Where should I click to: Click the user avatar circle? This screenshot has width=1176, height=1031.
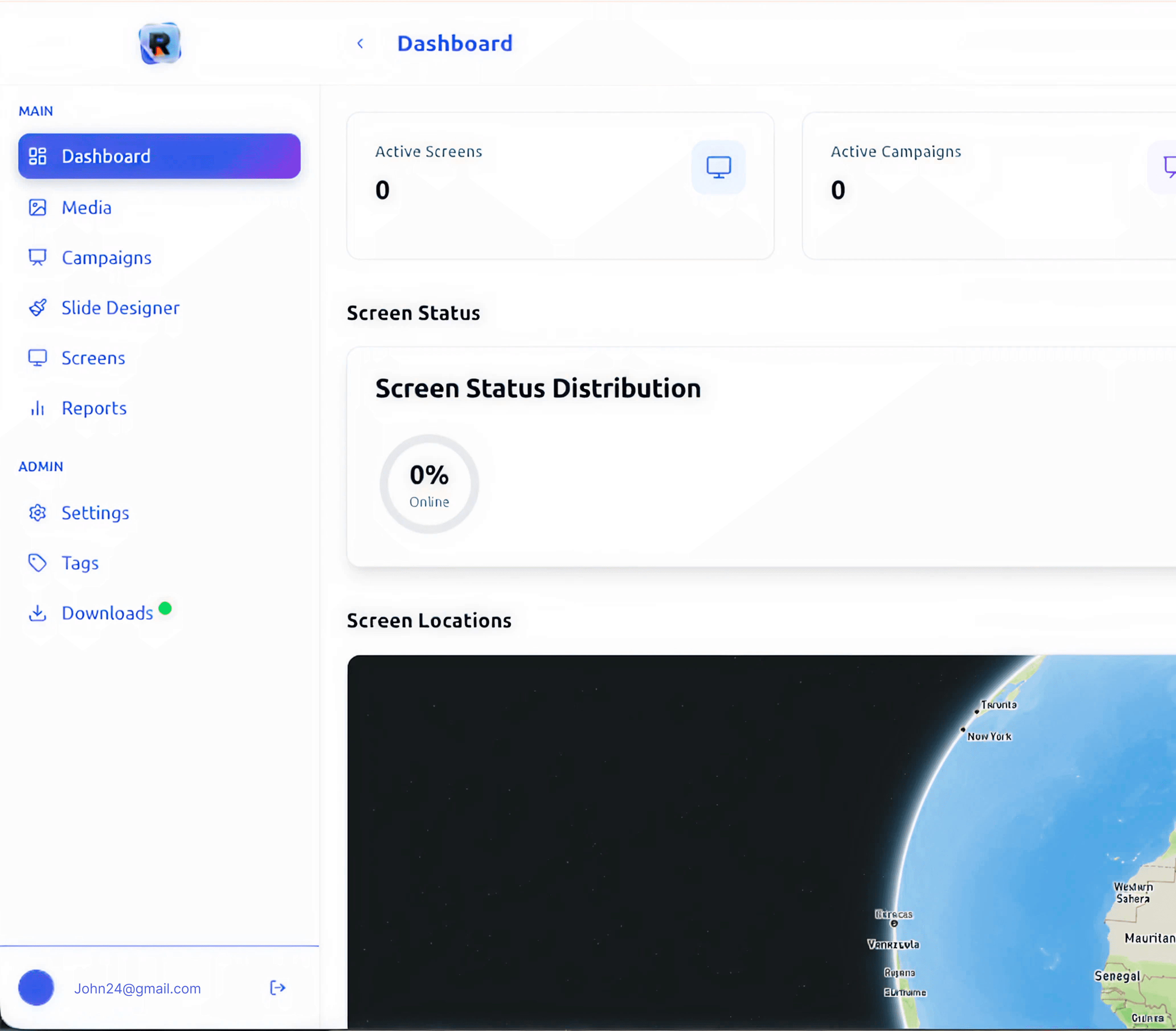(36, 988)
